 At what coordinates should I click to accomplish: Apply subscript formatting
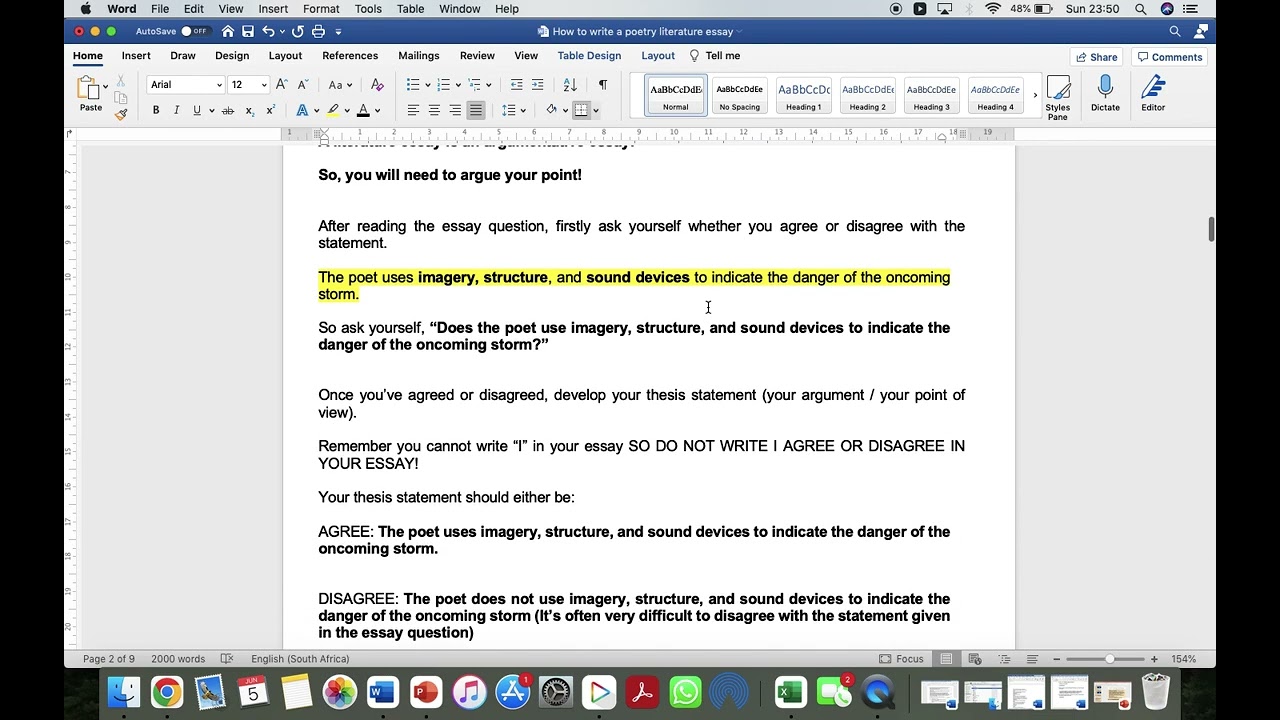249,110
